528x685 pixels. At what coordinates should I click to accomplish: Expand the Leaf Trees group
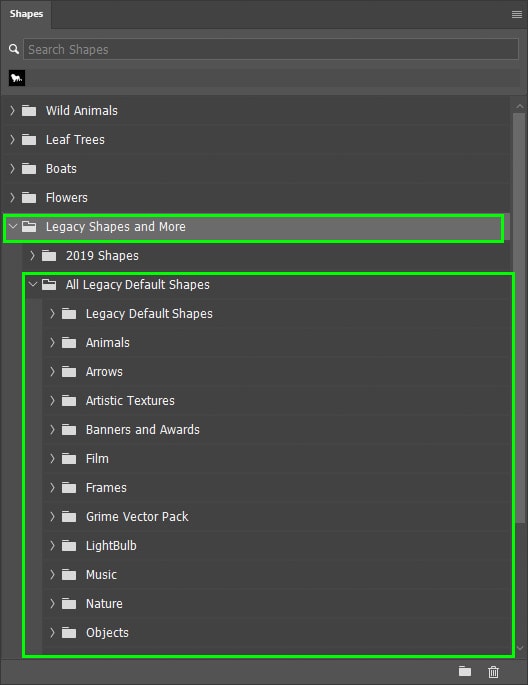pos(12,139)
